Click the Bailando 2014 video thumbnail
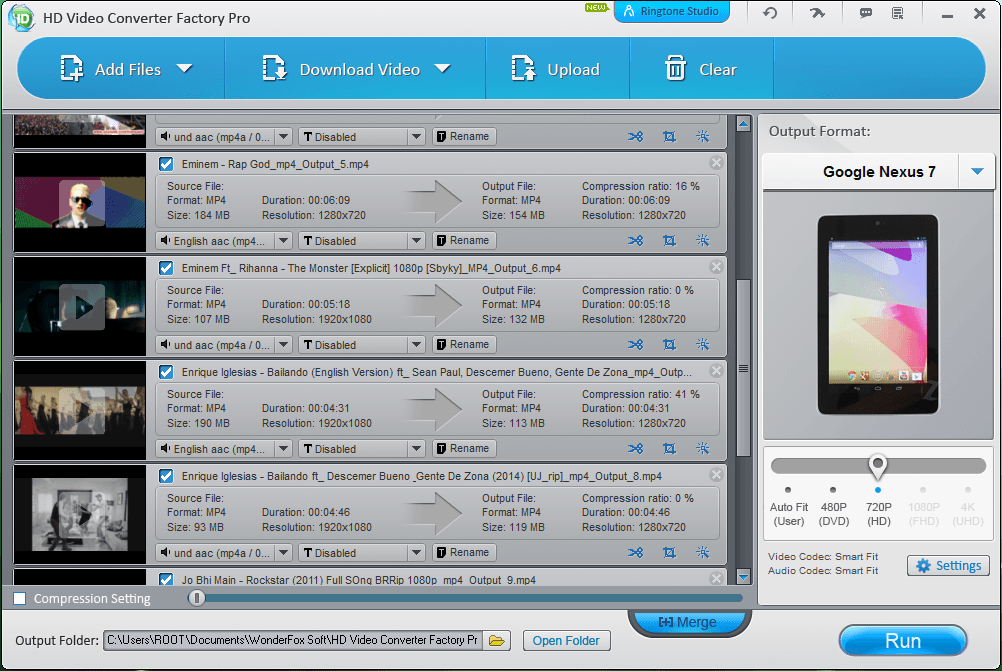This screenshot has height=671, width=1002. click(x=80, y=515)
